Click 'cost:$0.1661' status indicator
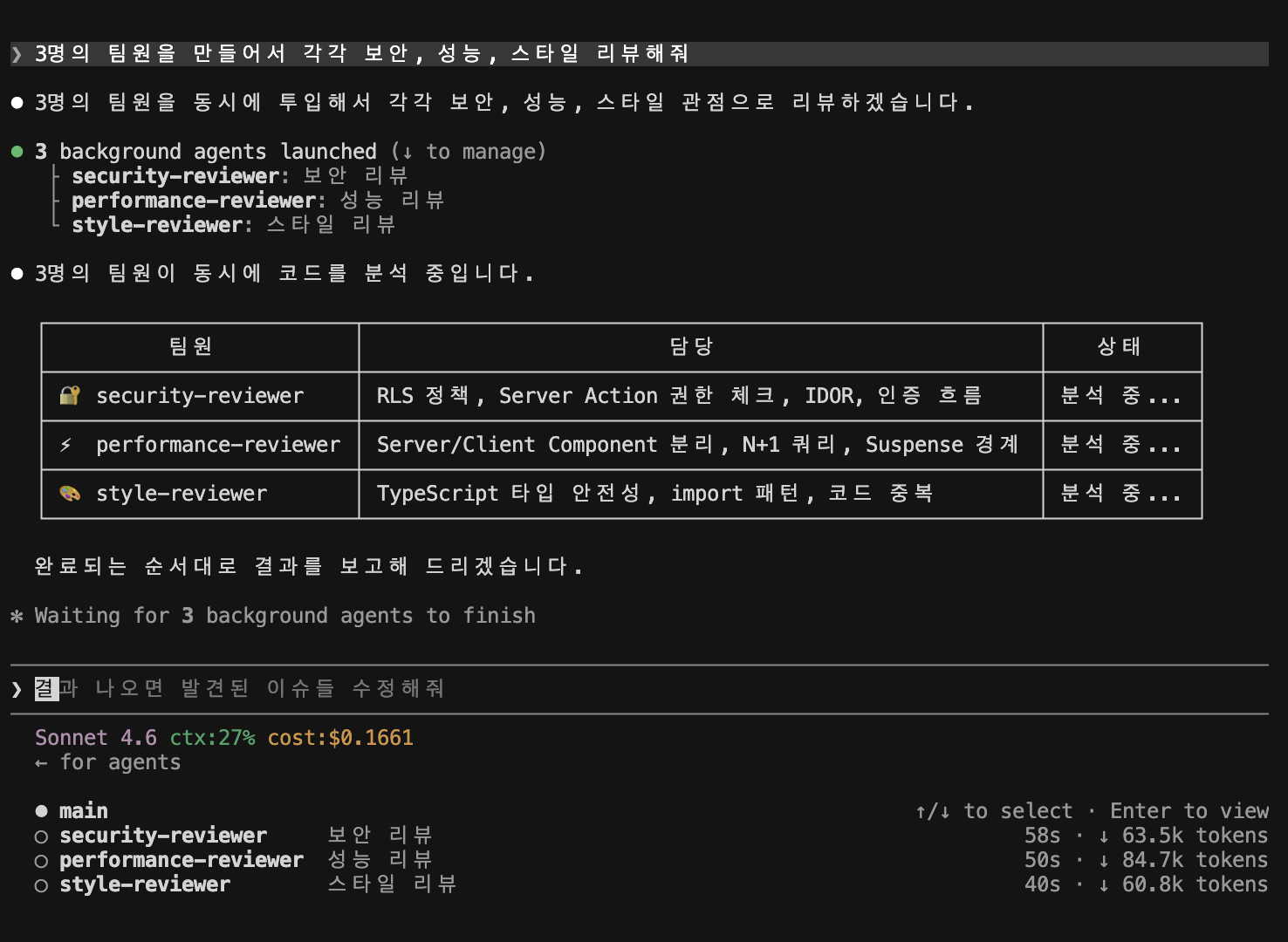Image resolution: width=1288 pixels, height=942 pixels. click(x=340, y=738)
